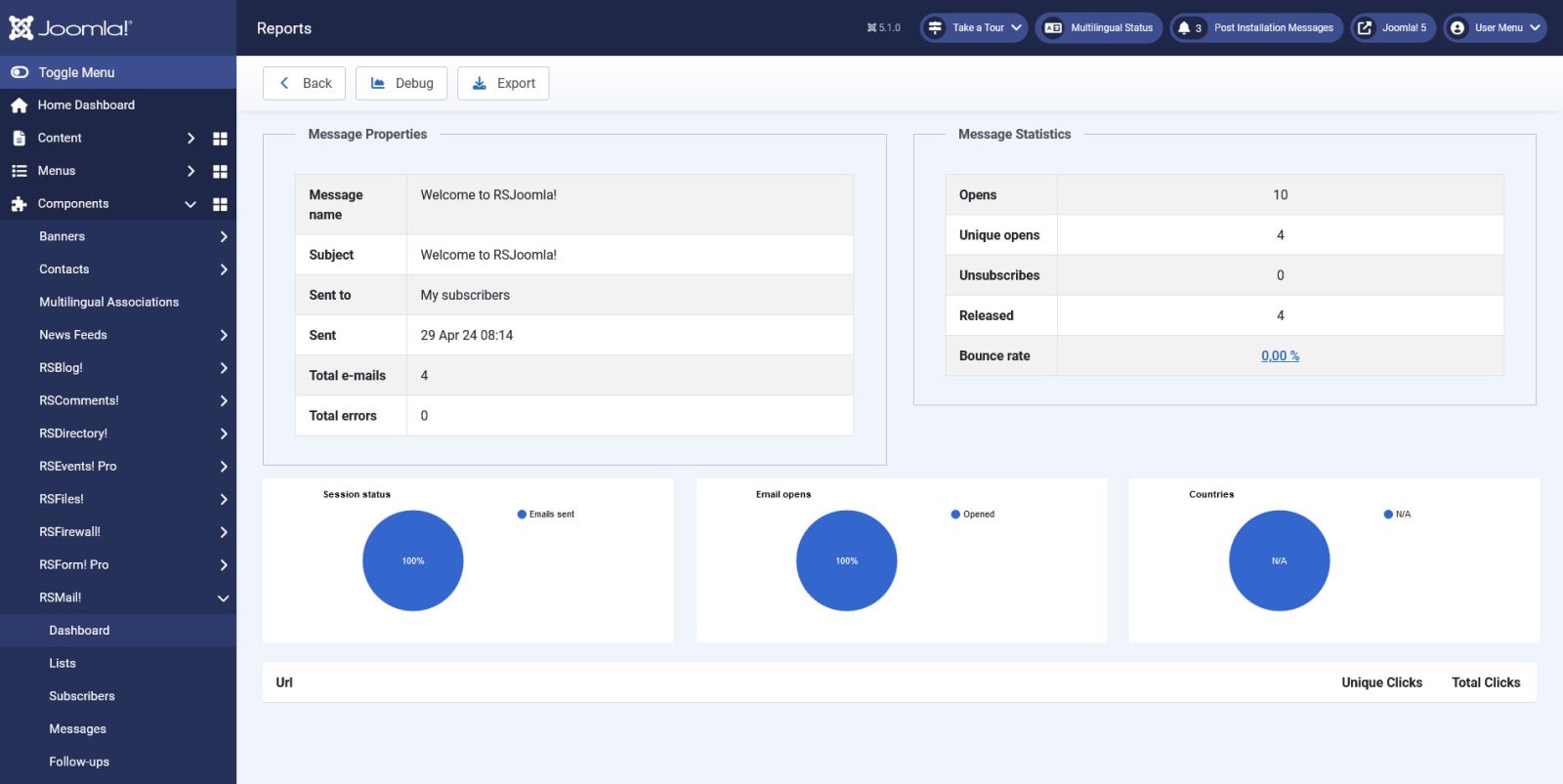Click the '29 Apr 24 08:14' sent date
This screenshot has width=1563, height=784.
(467, 335)
